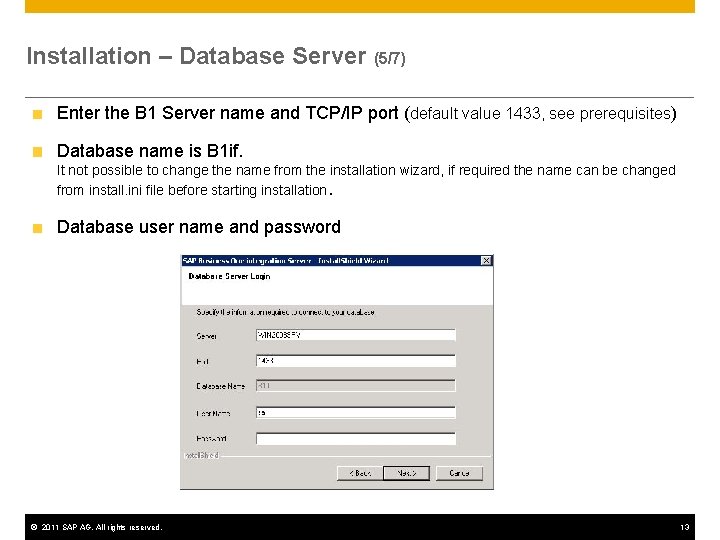Click the greyed Database Name field
This screenshot has height=540, width=720.
(356, 386)
